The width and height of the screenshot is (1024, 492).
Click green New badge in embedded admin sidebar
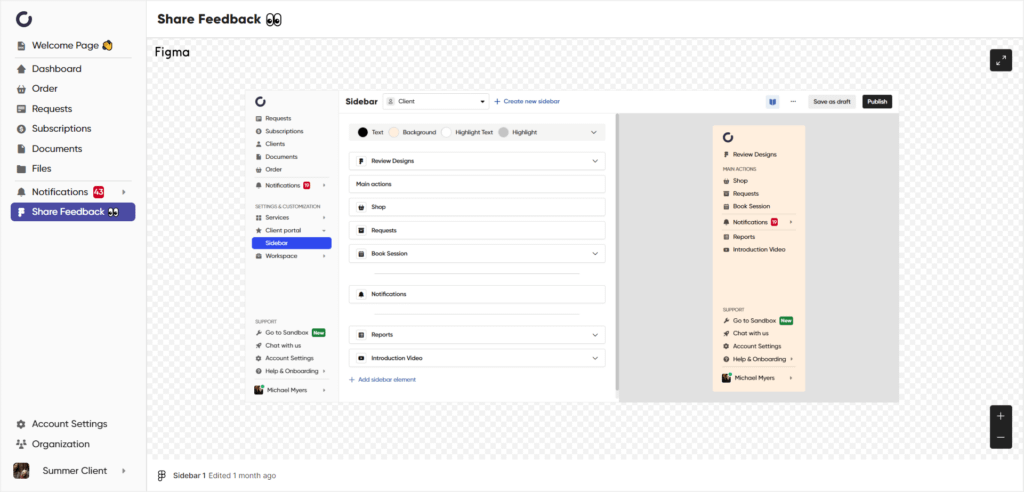[319, 333]
